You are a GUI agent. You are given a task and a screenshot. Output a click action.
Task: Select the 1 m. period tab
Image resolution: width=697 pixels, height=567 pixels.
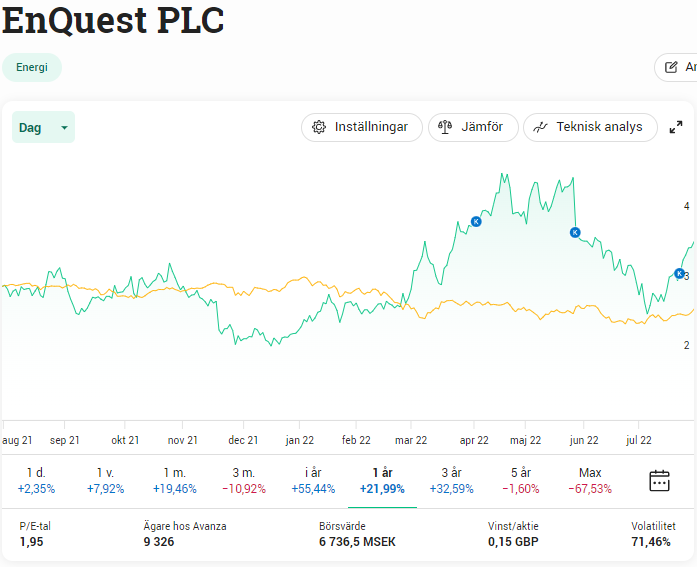click(x=175, y=481)
